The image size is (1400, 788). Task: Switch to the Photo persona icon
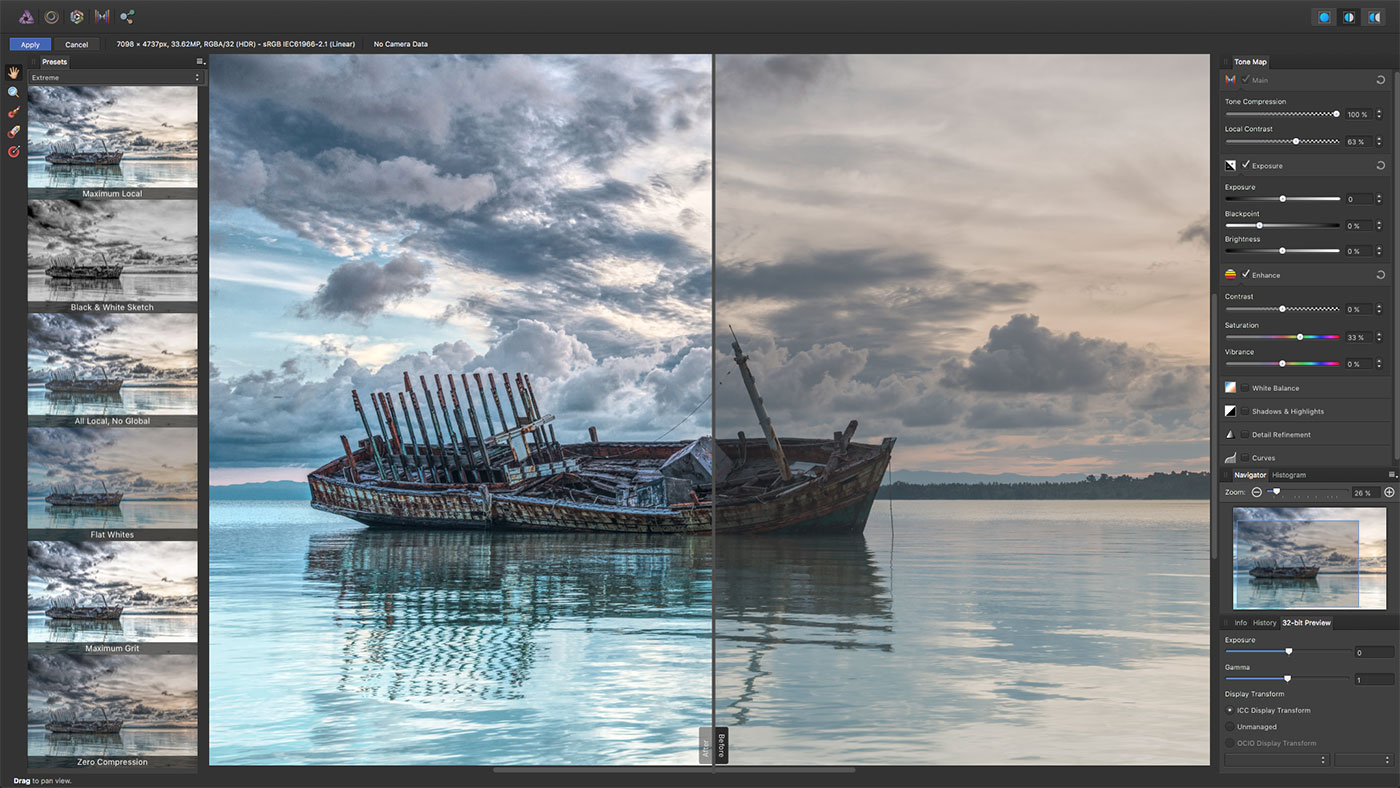click(26, 17)
